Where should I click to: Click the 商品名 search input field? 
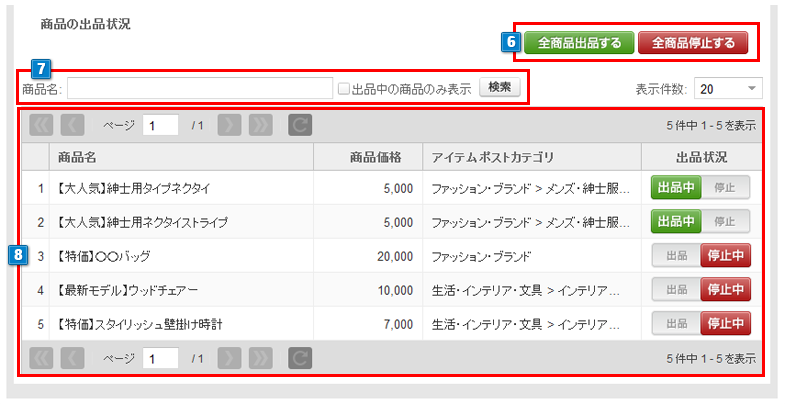pyautogui.click(x=200, y=89)
